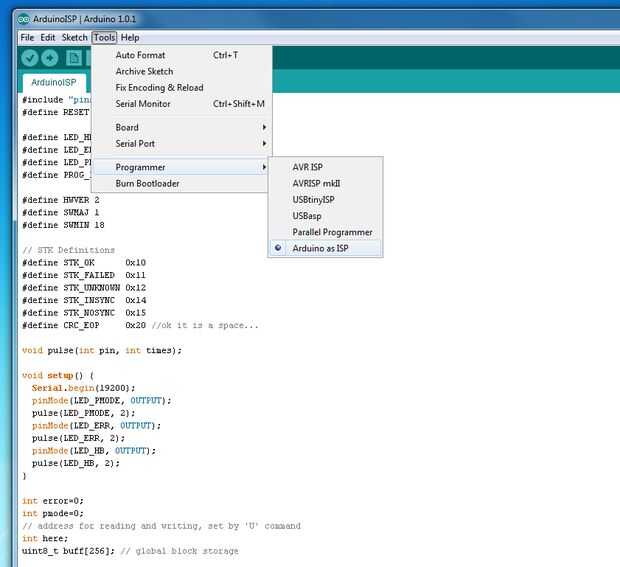Open the Help menu
The image size is (620, 567).
click(x=130, y=38)
